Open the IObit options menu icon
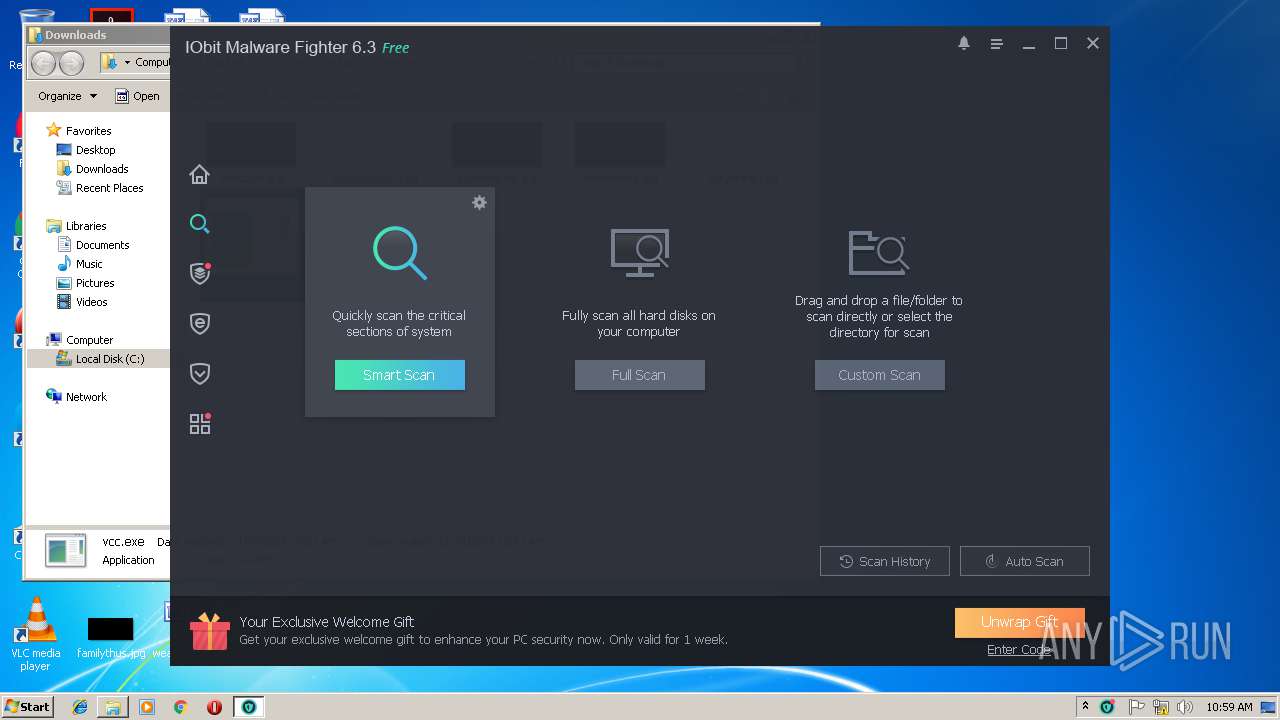 point(996,44)
